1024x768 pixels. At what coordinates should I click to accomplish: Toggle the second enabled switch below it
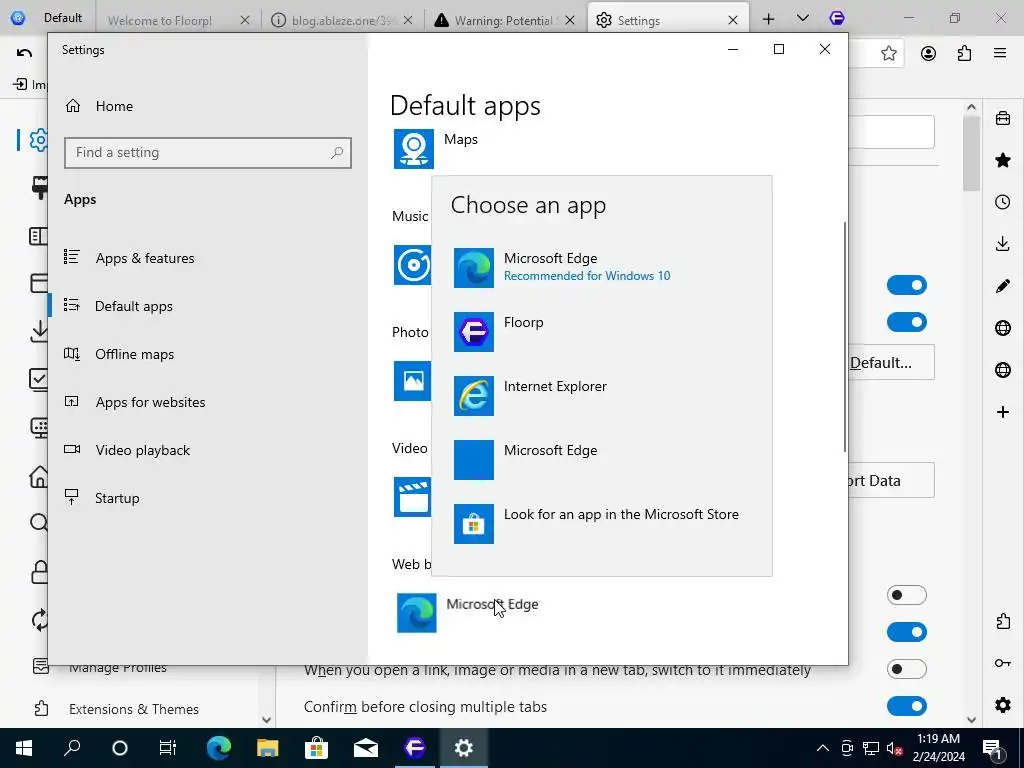pos(906,322)
